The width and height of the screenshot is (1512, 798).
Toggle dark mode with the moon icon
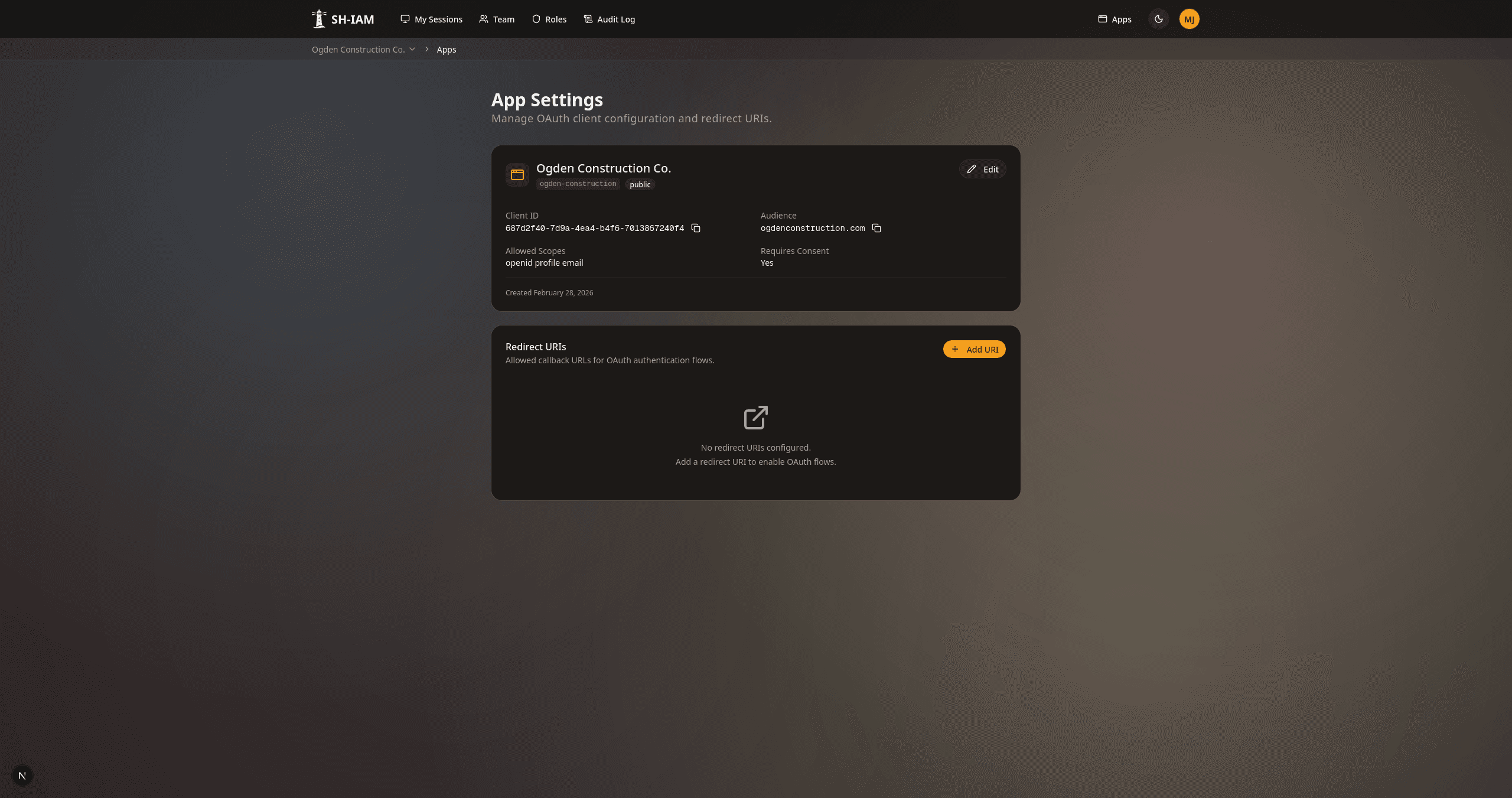1158,18
